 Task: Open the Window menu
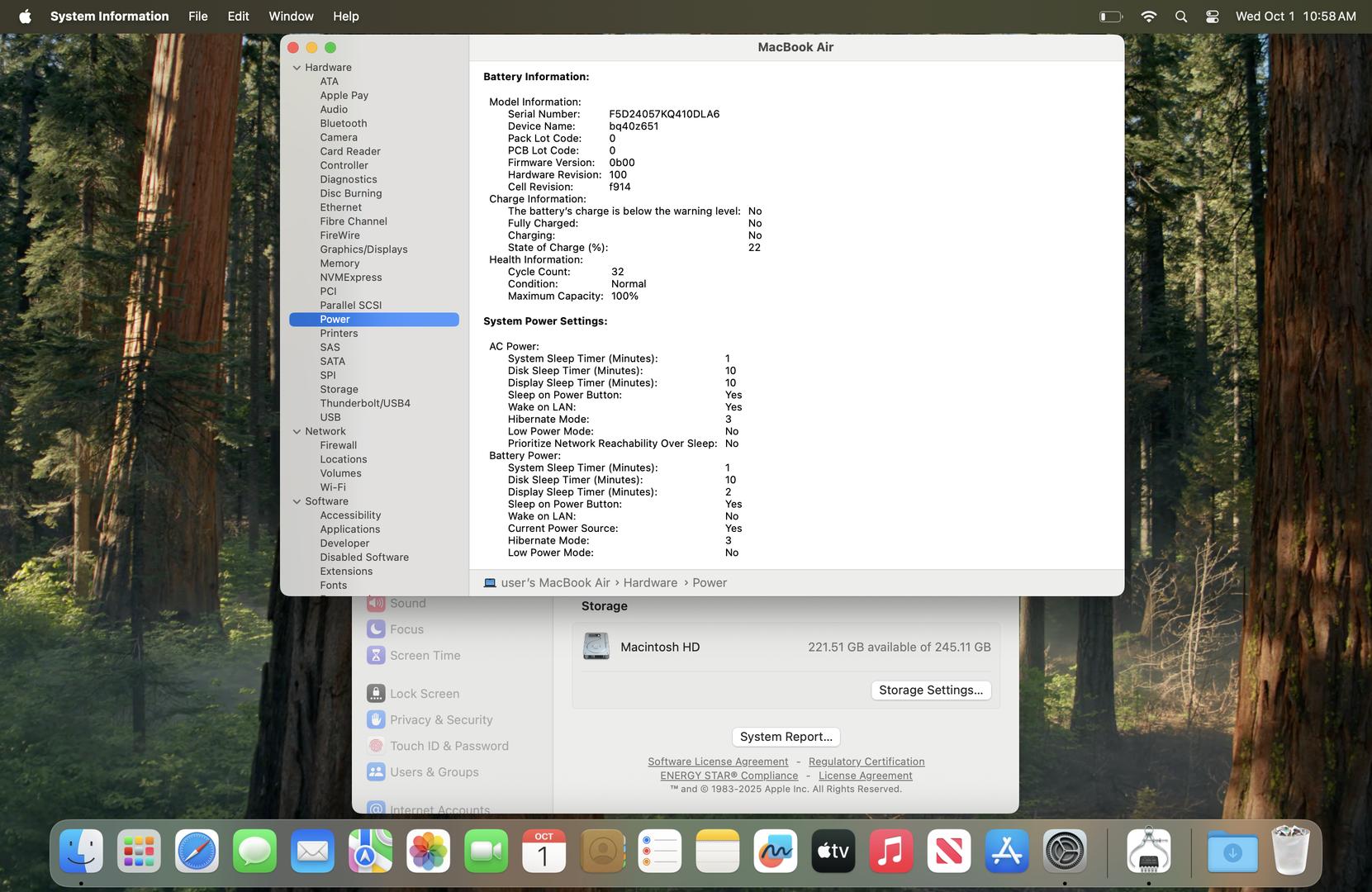tap(291, 17)
